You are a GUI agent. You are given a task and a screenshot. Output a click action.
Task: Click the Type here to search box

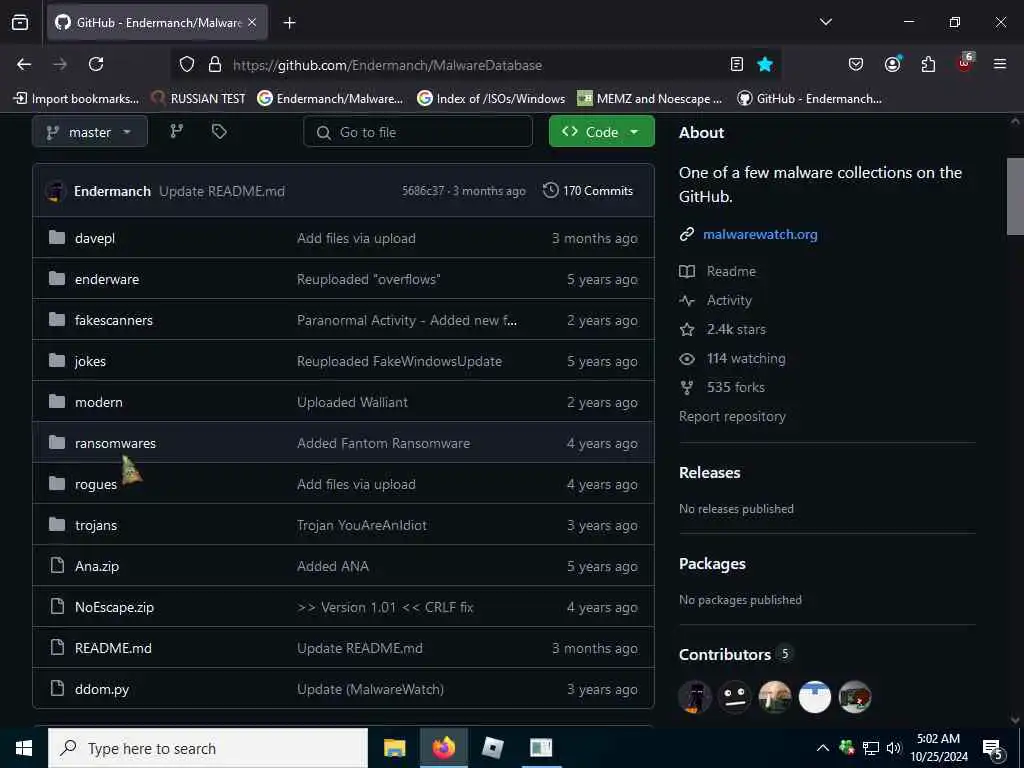coord(208,748)
